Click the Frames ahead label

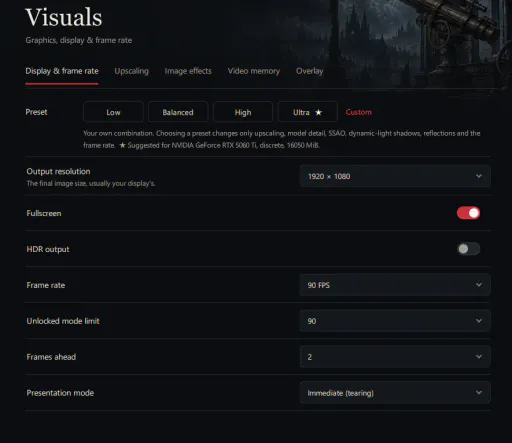[x=51, y=357]
